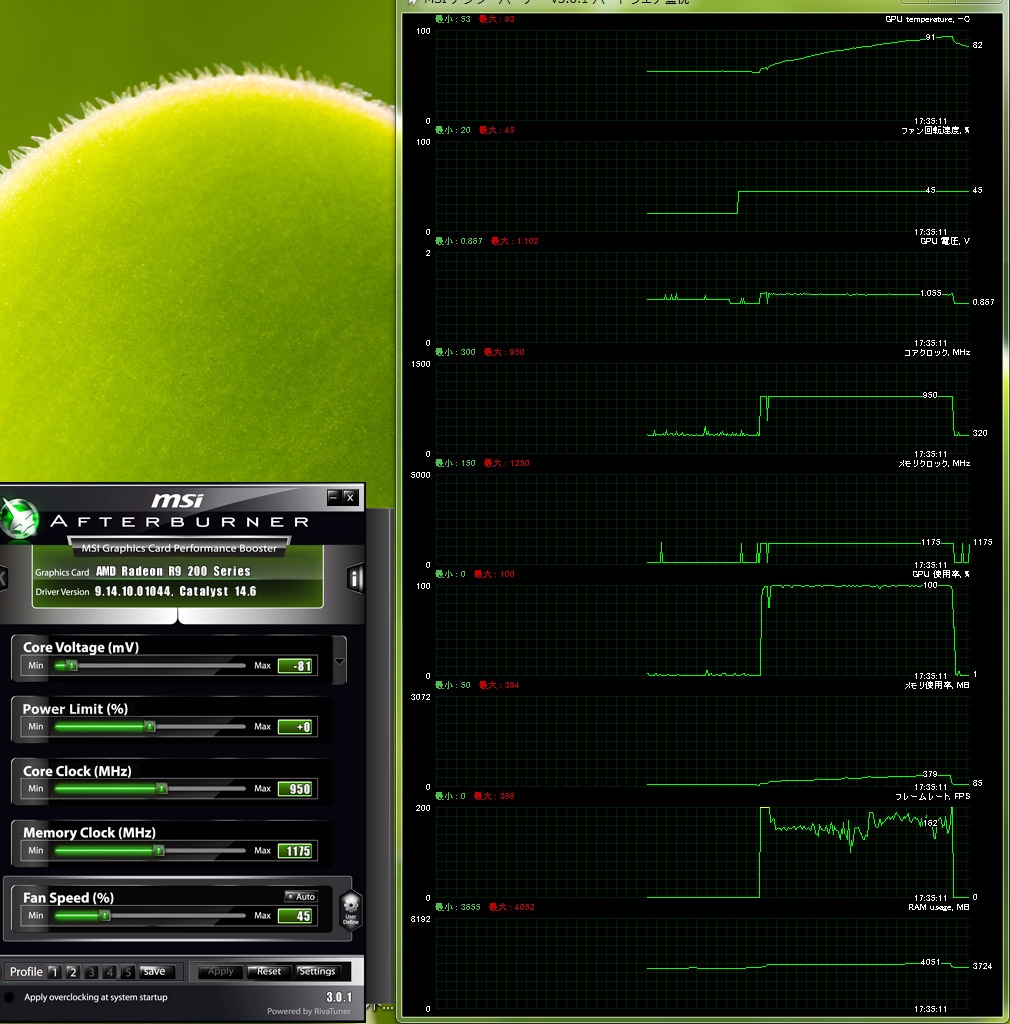This screenshot has height=1024, width=1010.
Task: Click 'MSI Graphics Card Performance Booster' banner
Action: (179, 548)
